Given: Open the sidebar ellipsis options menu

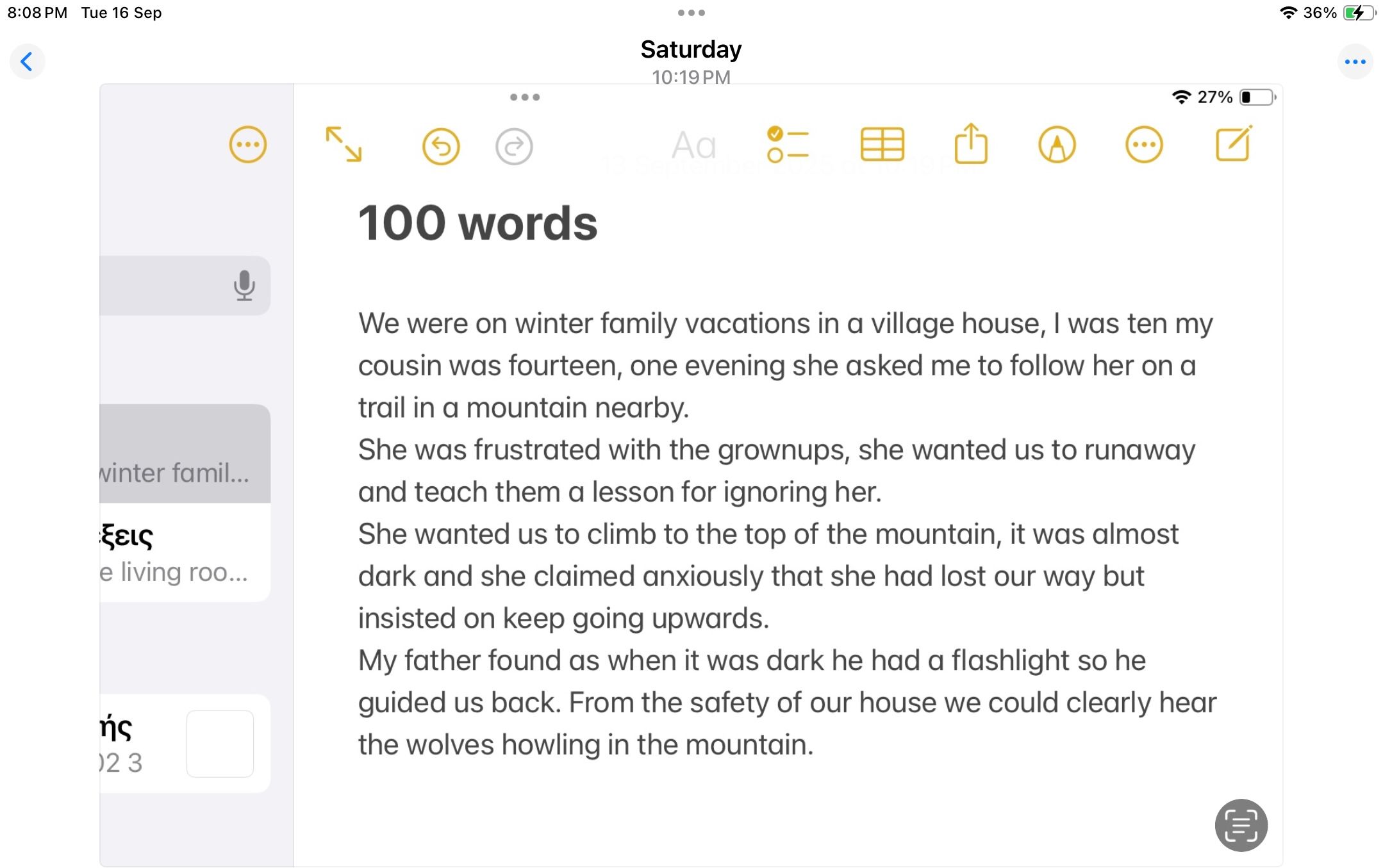Looking at the screenshot, I should (x=248, y=145).
